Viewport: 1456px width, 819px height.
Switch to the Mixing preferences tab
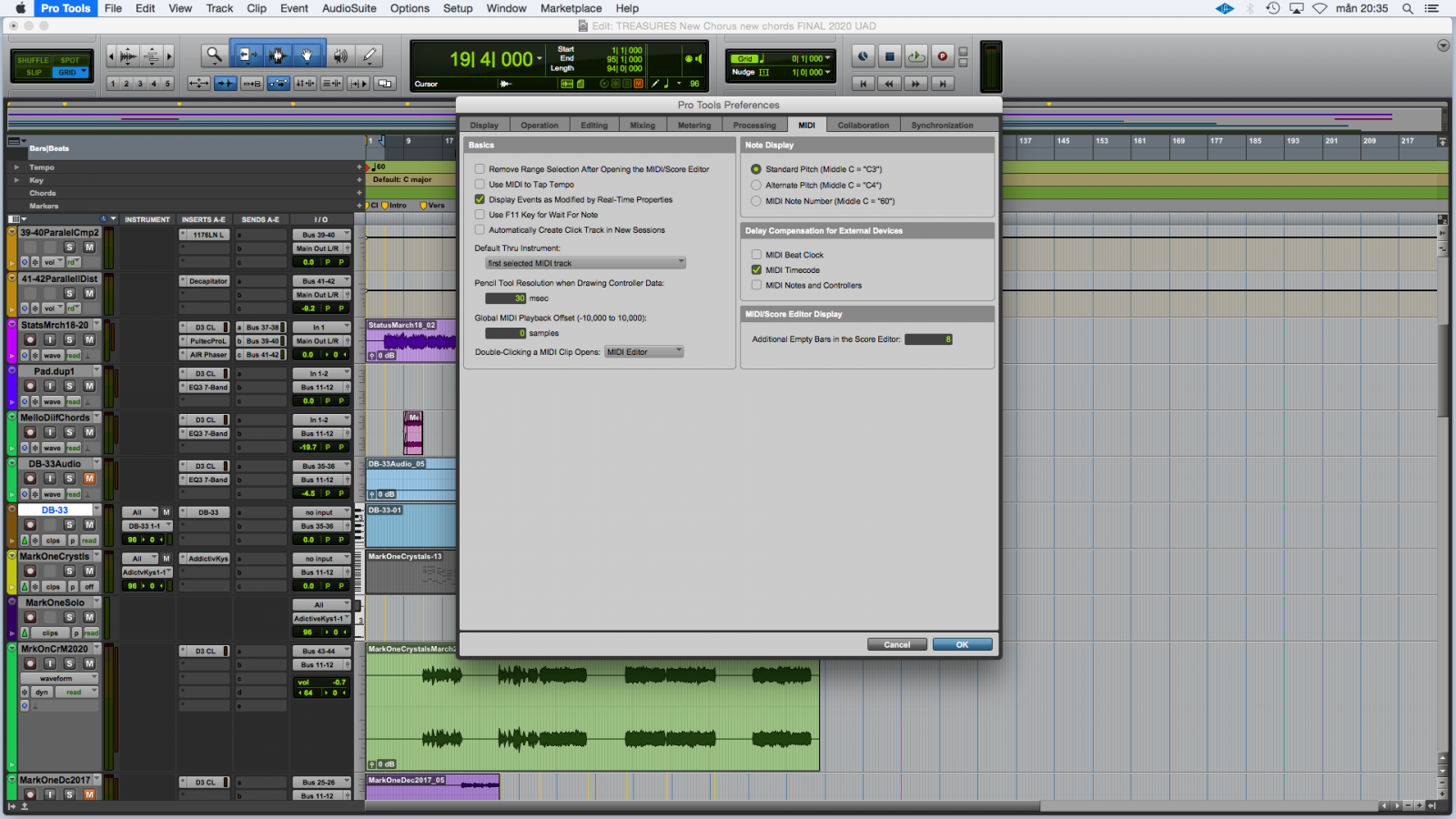[642, 126]
